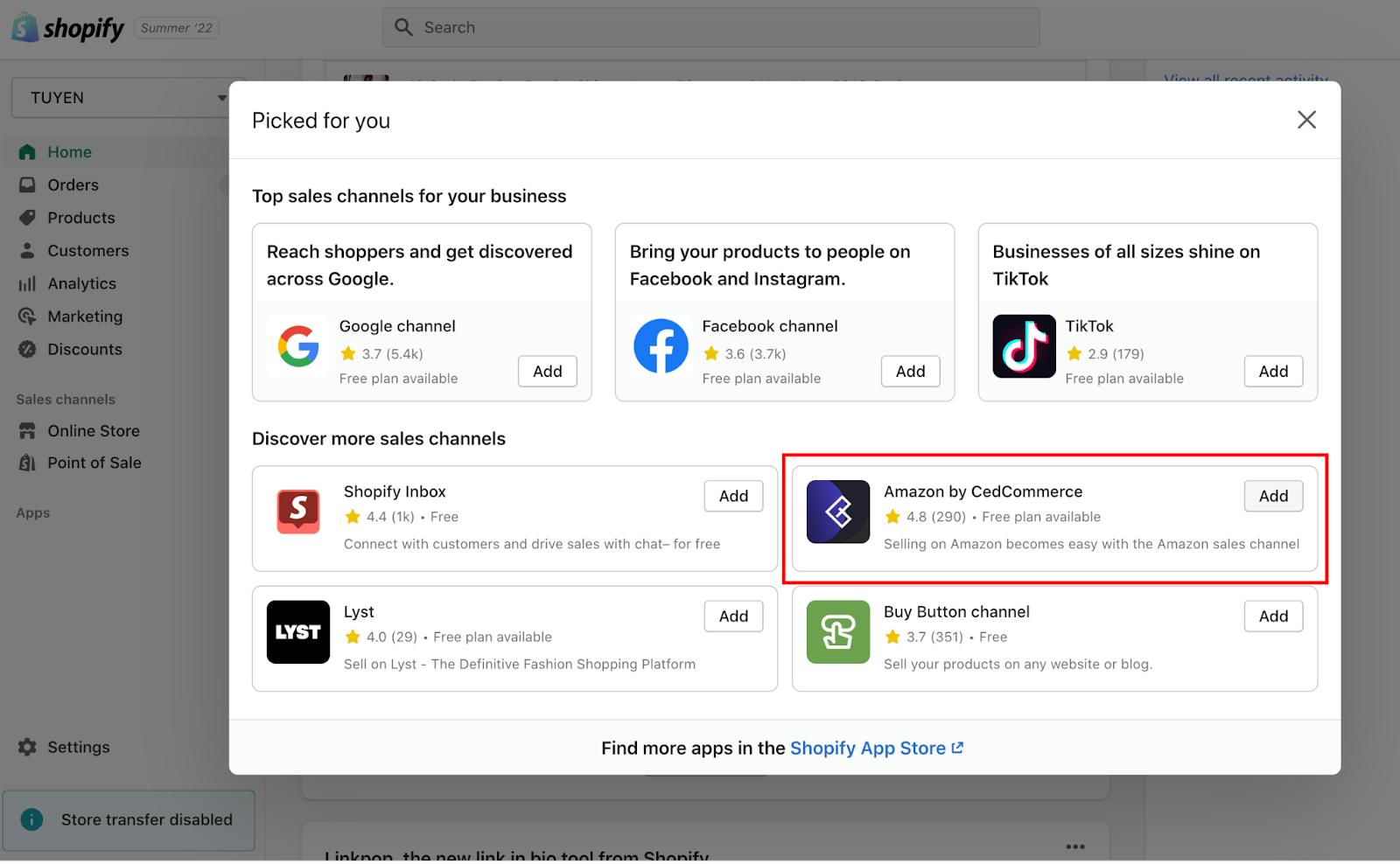Image resolution: width=1400 pixels, height=864 pixels.
Task: Click the Buy Button channel icon
Action: (x=838, y=632)
